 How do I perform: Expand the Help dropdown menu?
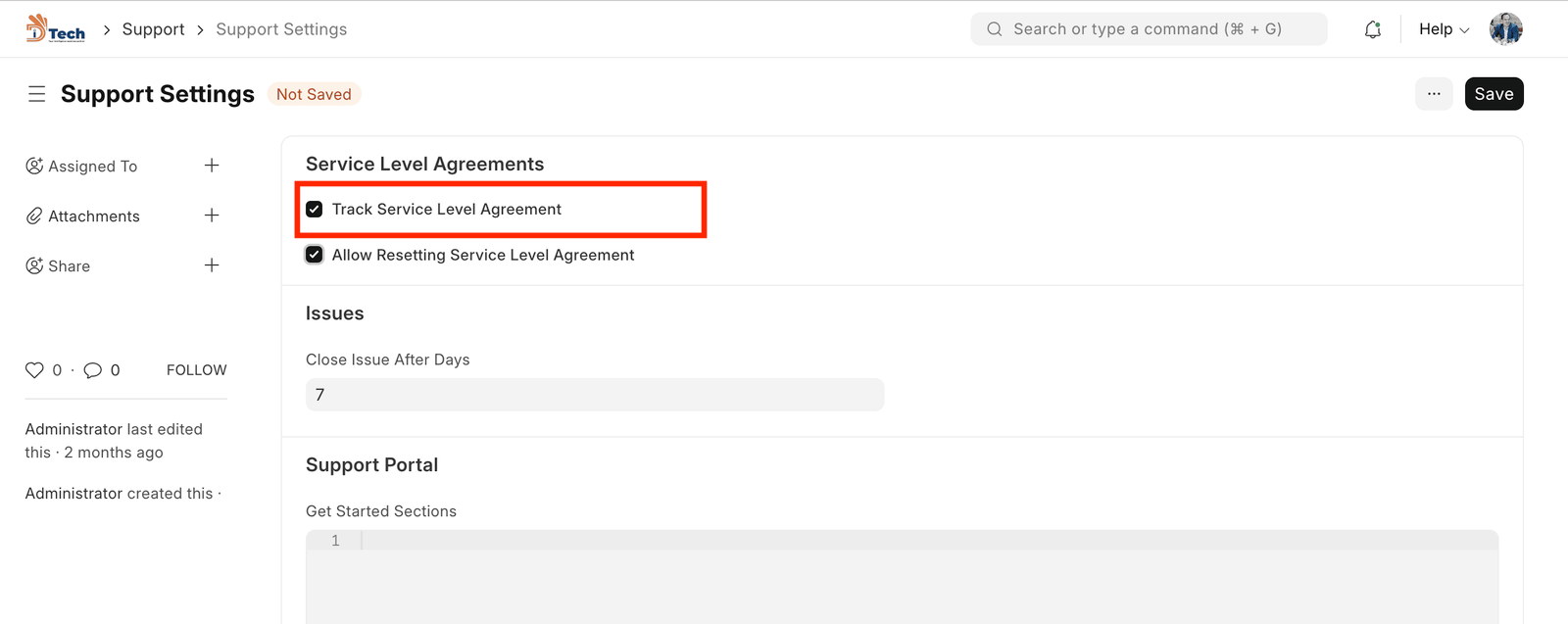1444,29
